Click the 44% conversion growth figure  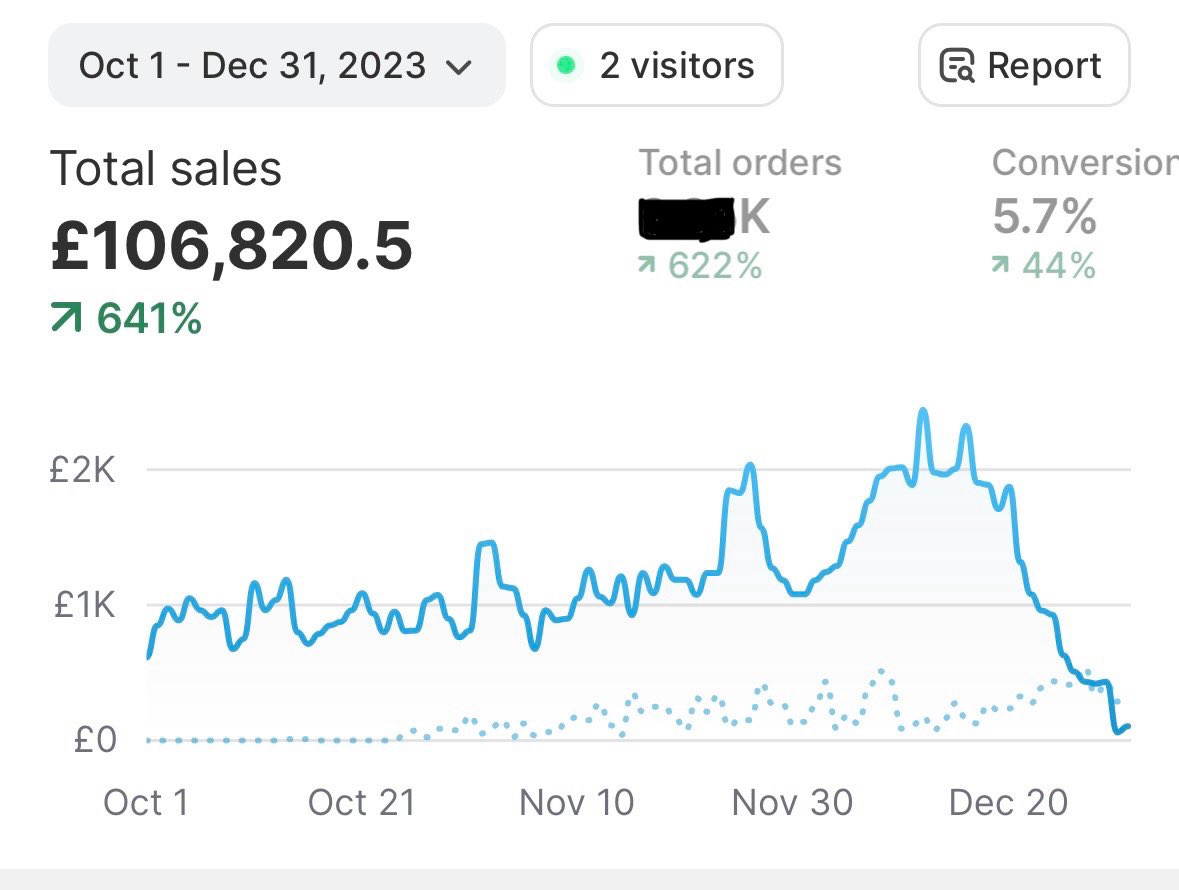pyautogui.click(x=1059, y=265)
